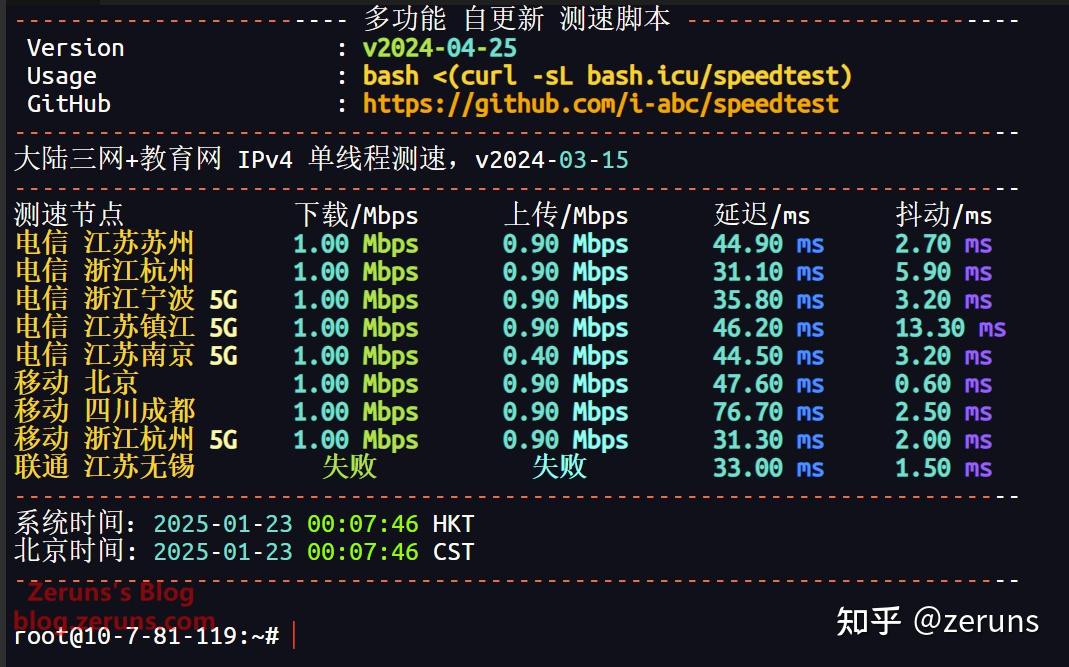Select the version string v2024-04-25
The width and height of the screenshot is (1069, 667).
(439, 48)
